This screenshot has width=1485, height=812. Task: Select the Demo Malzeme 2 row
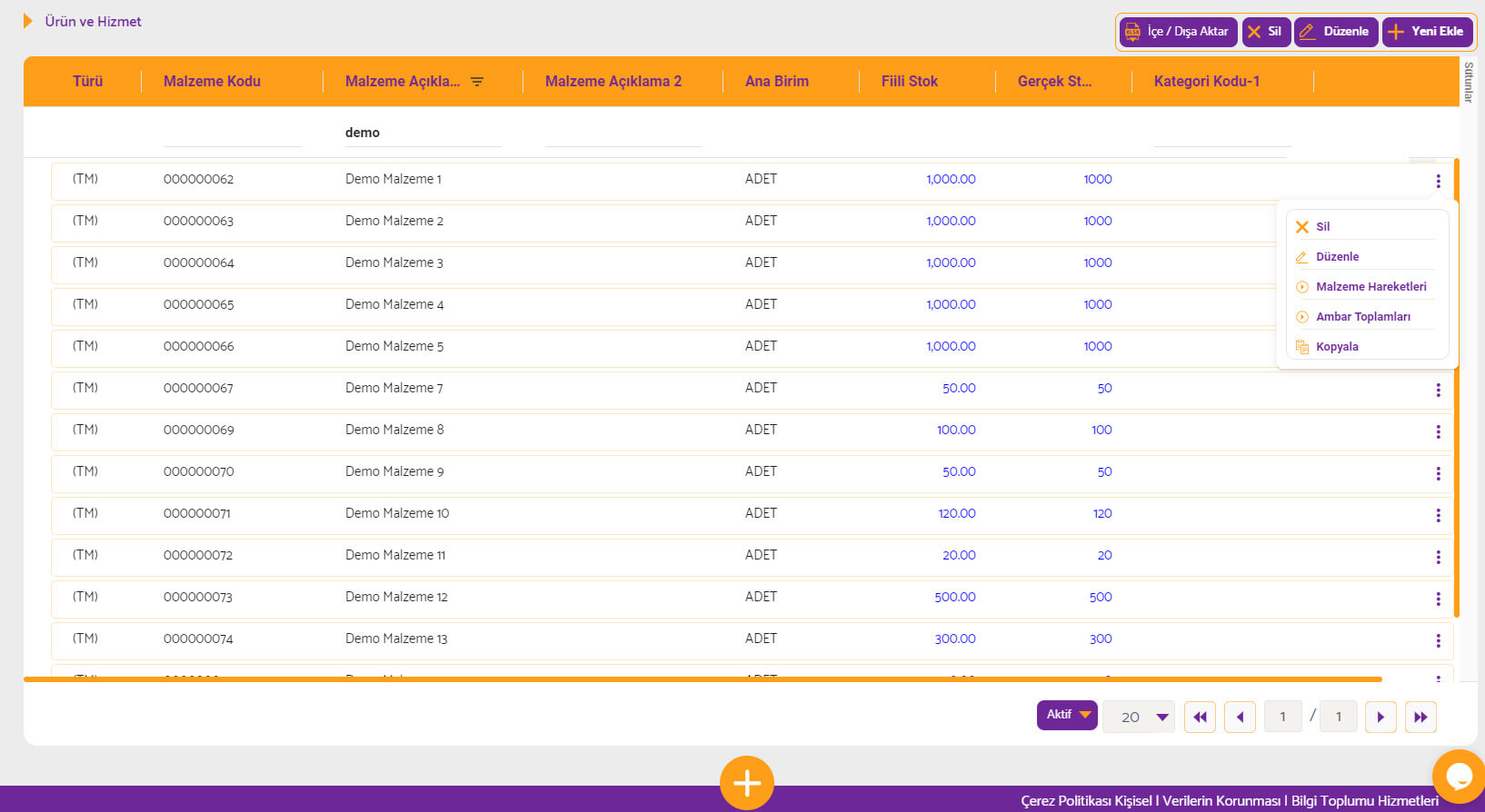pyautogui.click(x=752, y=222)
